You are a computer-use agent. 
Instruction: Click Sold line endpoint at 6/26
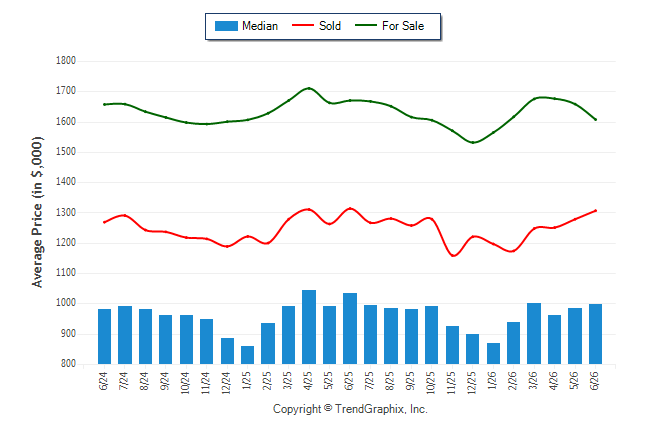pos(595,211)
